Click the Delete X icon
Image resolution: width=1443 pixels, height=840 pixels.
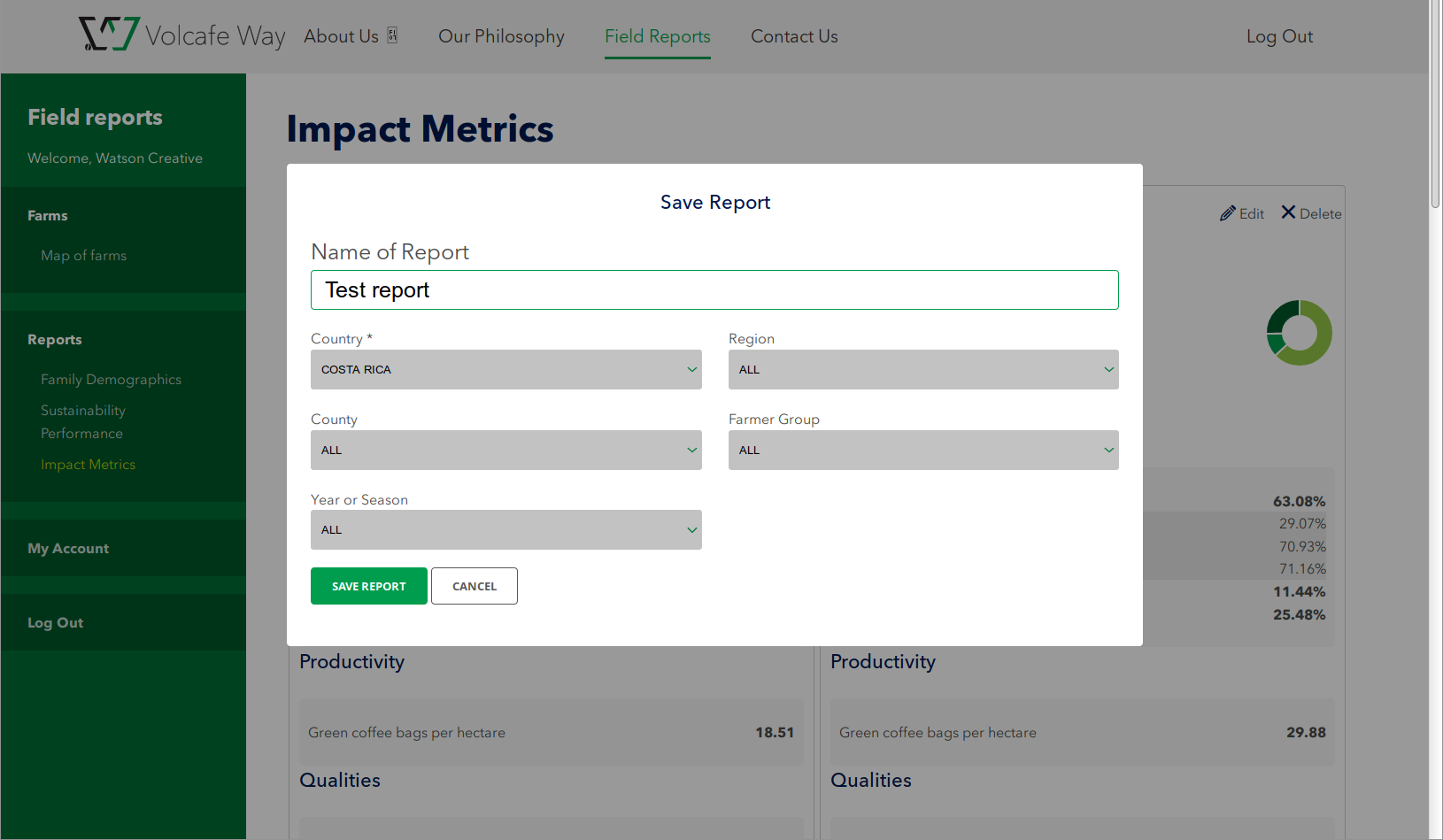pos(1288,212)
